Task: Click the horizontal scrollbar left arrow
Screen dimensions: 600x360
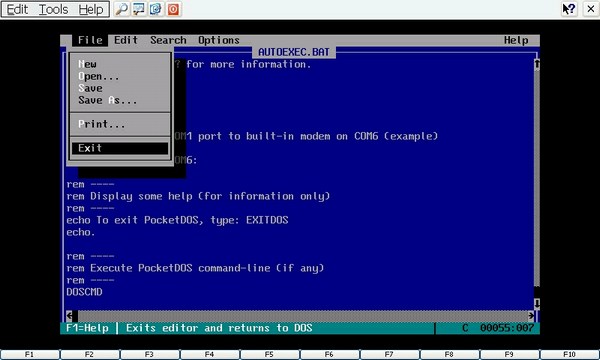Action: pos(69,316)
